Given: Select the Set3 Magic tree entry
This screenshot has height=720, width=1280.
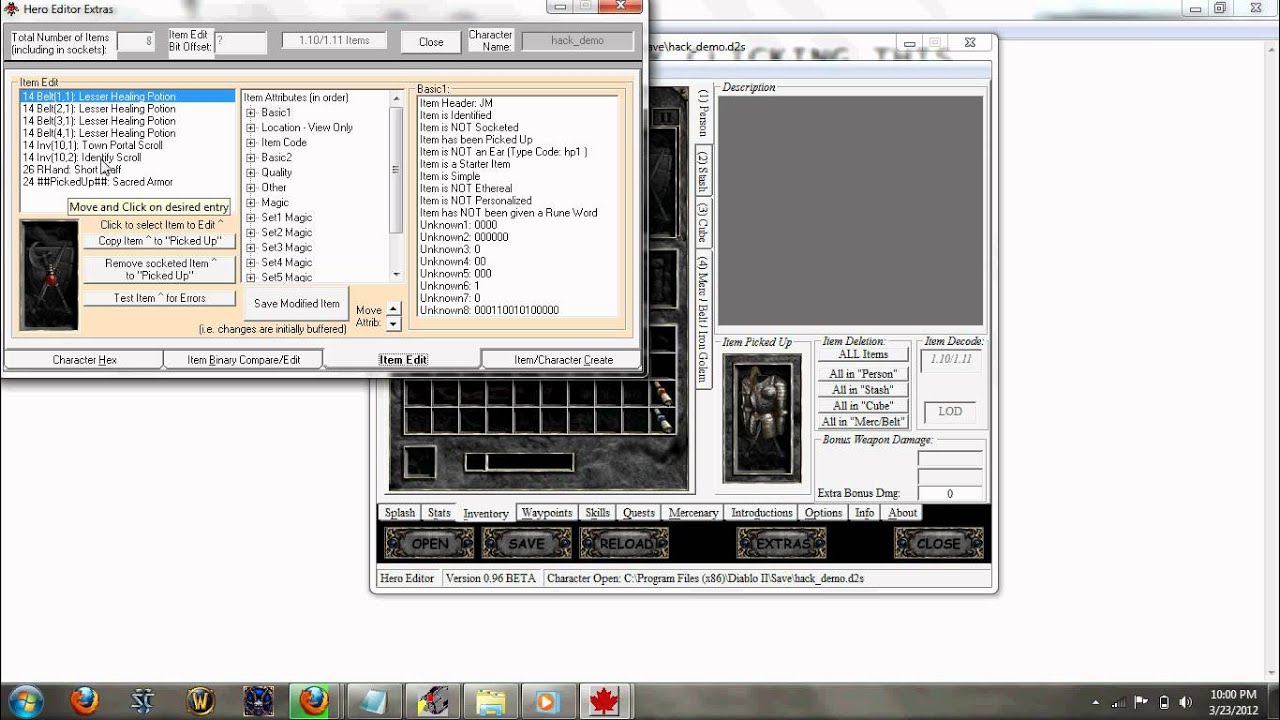Looking at the screenshot, I should coord(287,247).
